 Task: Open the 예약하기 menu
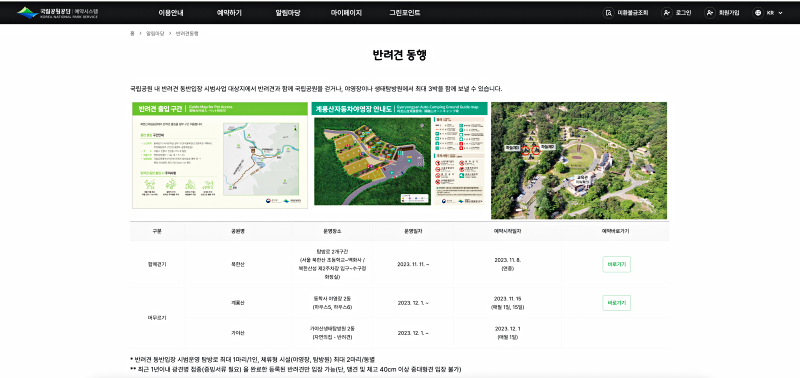pos(229,13)
